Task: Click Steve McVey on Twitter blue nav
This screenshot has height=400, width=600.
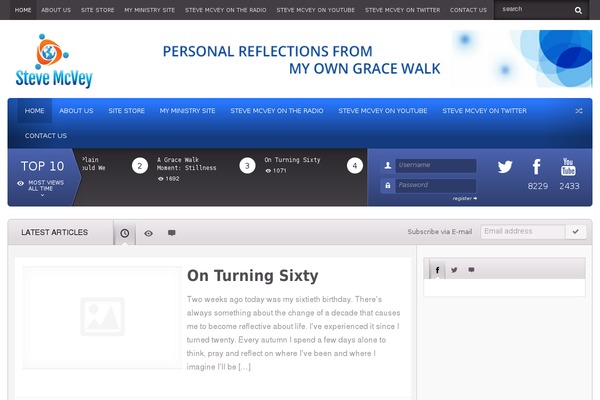Action: (x=484, y=111)
